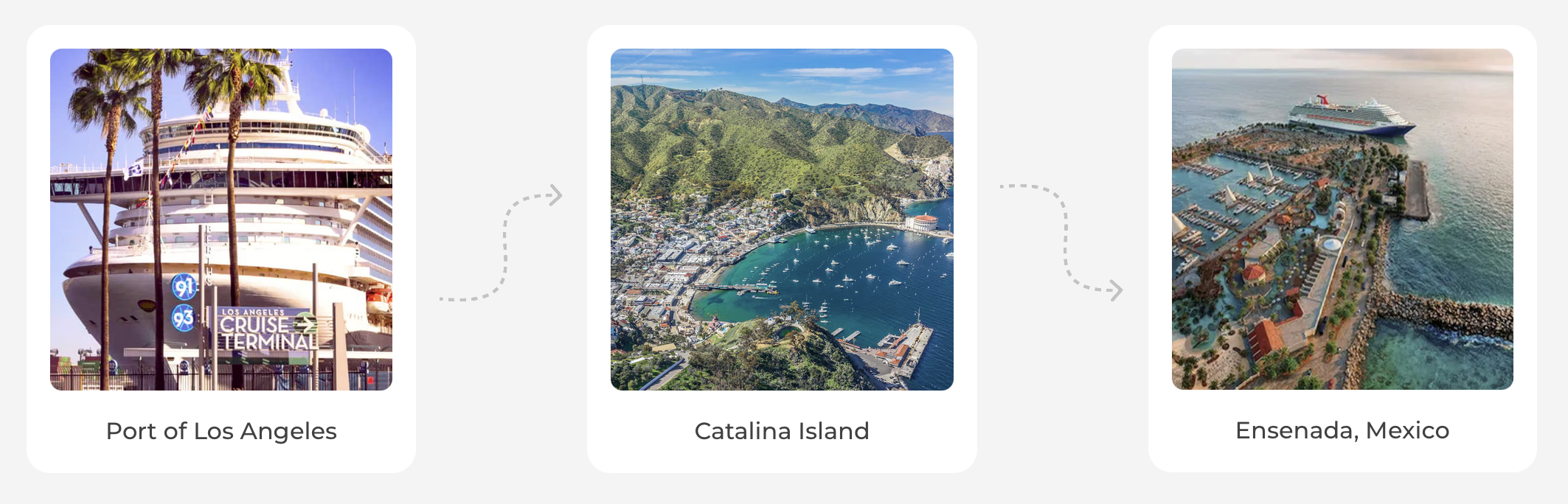
Task: Click the dashed arrow pointing to Ensenada
Action: point(1061,239)
